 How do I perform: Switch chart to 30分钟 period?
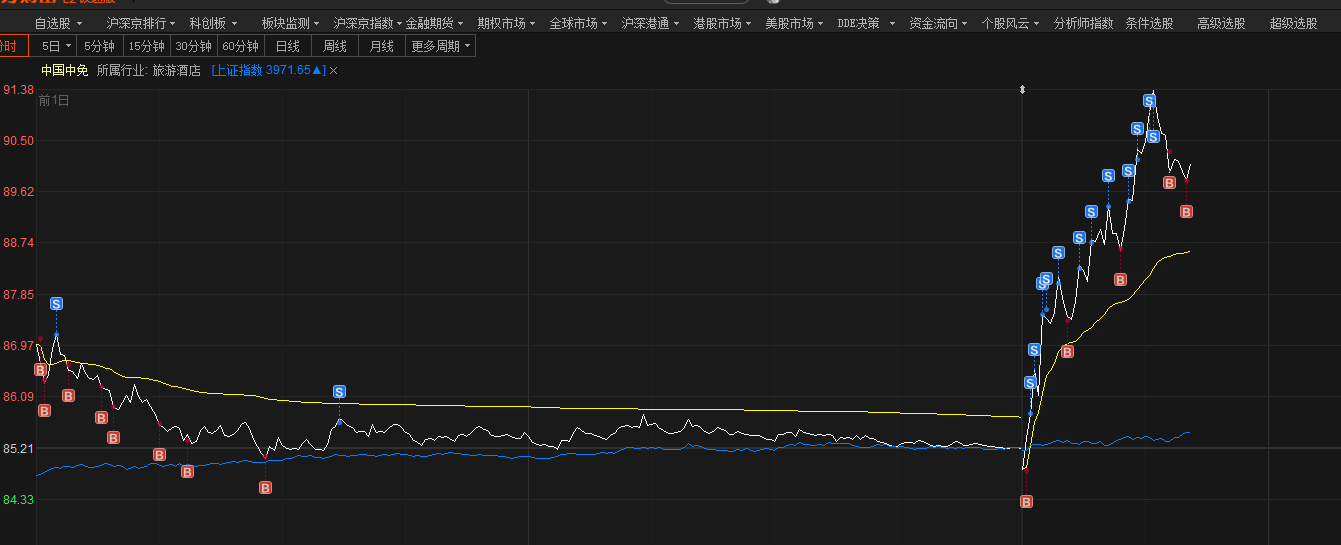[x=194, y=46]
